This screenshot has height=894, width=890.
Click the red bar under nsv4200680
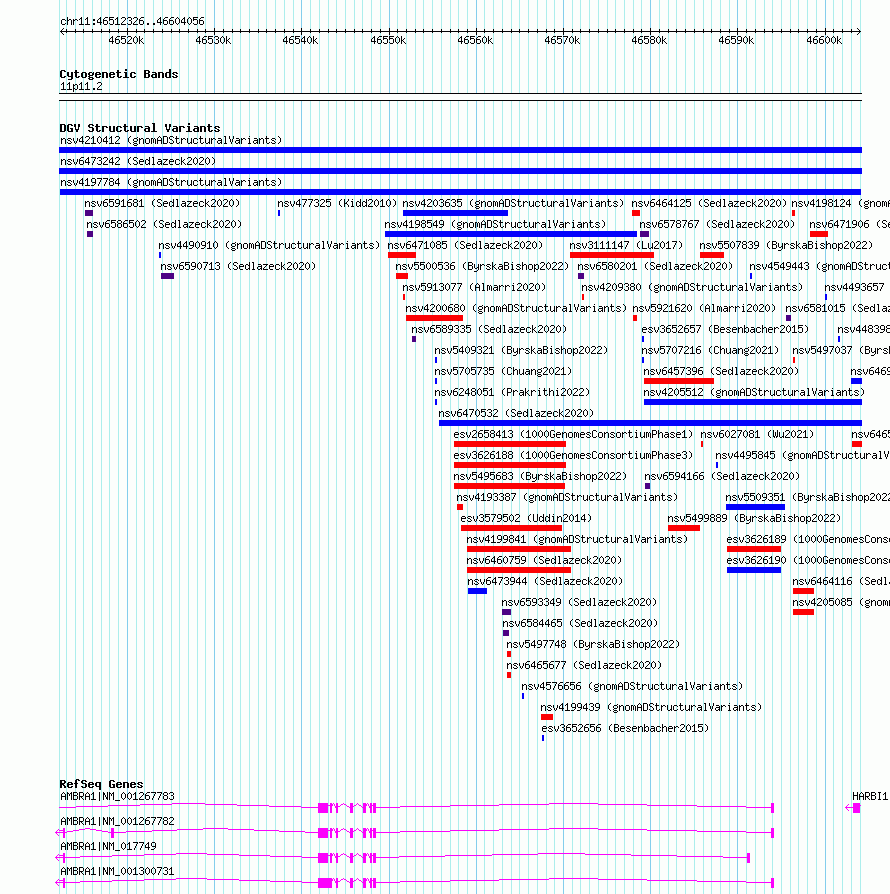[434, 318]
